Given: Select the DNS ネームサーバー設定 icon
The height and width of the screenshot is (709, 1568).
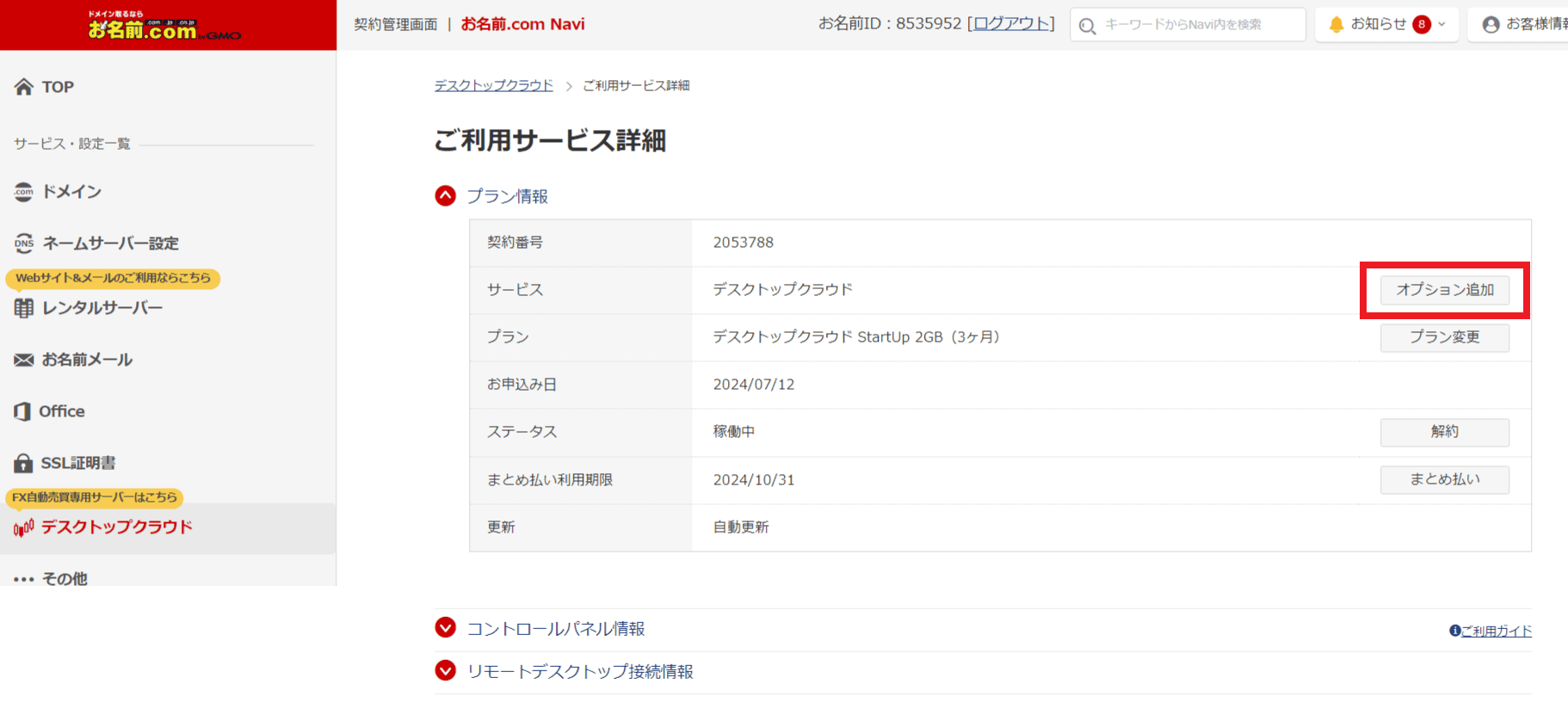Looking at the screenshot, I should 24,244.
